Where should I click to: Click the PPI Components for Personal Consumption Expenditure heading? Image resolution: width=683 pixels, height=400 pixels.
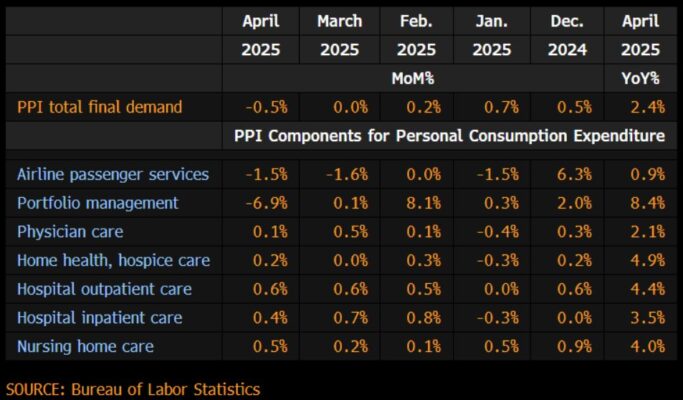click(449, 136)
